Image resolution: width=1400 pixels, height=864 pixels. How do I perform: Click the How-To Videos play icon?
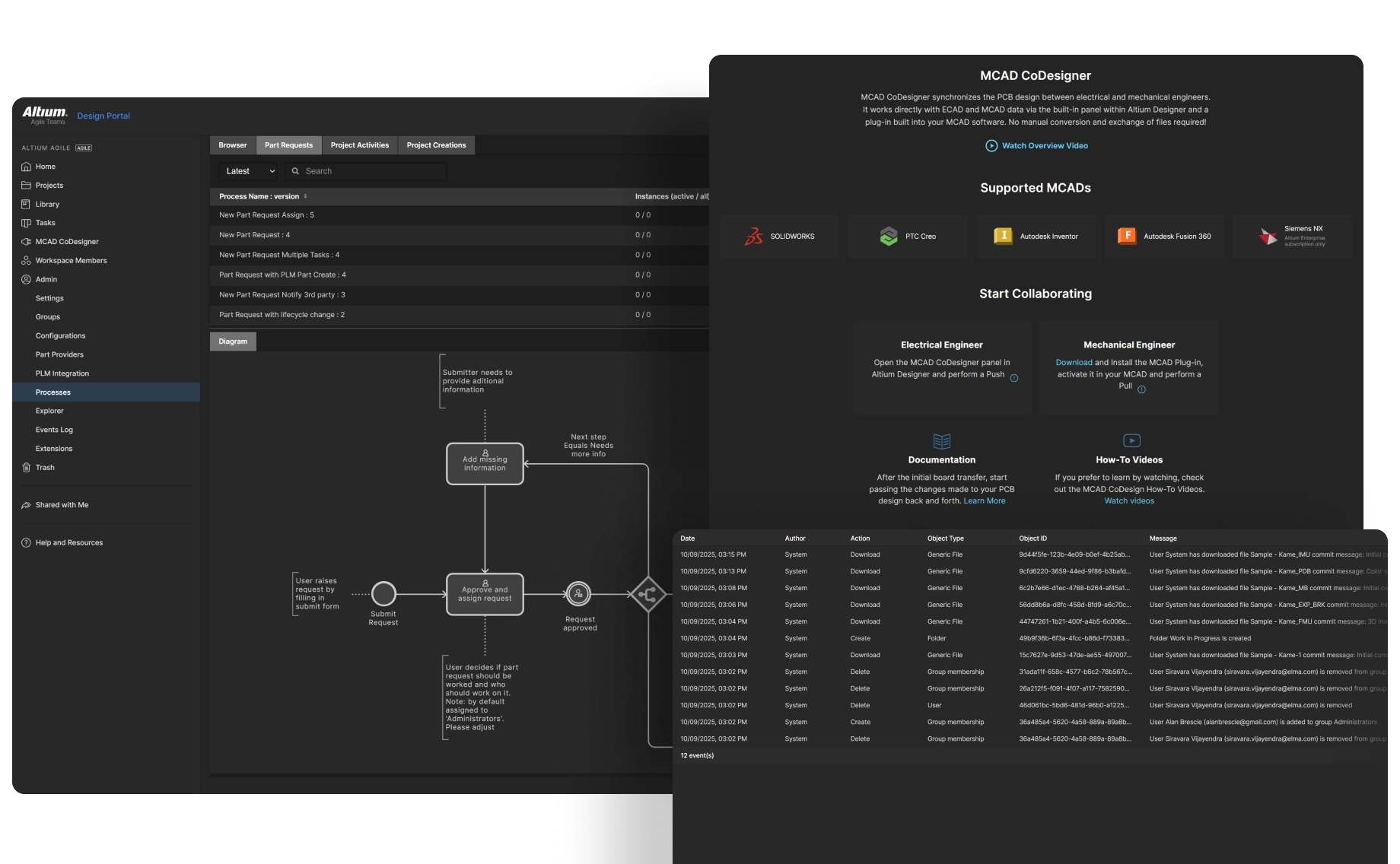click(1131, 440)
